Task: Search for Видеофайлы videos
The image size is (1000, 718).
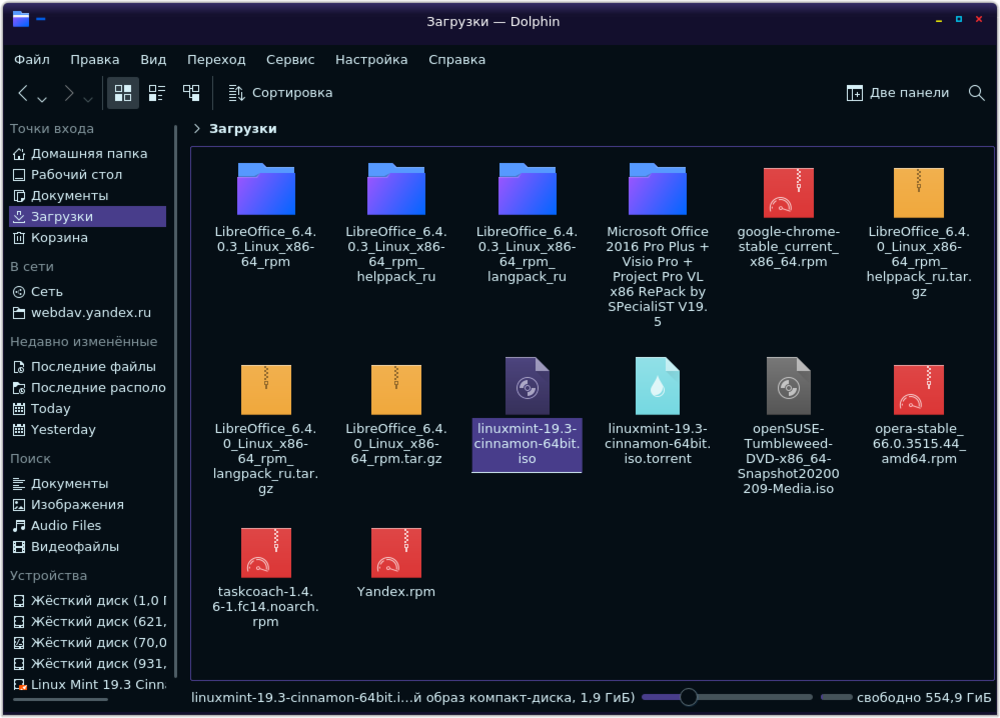Action: point(88,547)
